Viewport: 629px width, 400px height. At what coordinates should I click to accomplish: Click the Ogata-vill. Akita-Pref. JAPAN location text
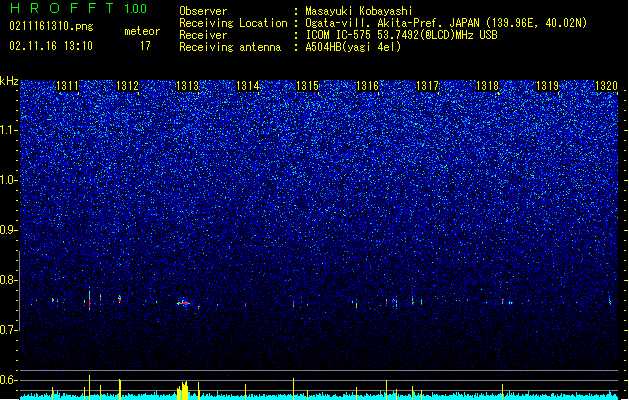click(446, 23)
